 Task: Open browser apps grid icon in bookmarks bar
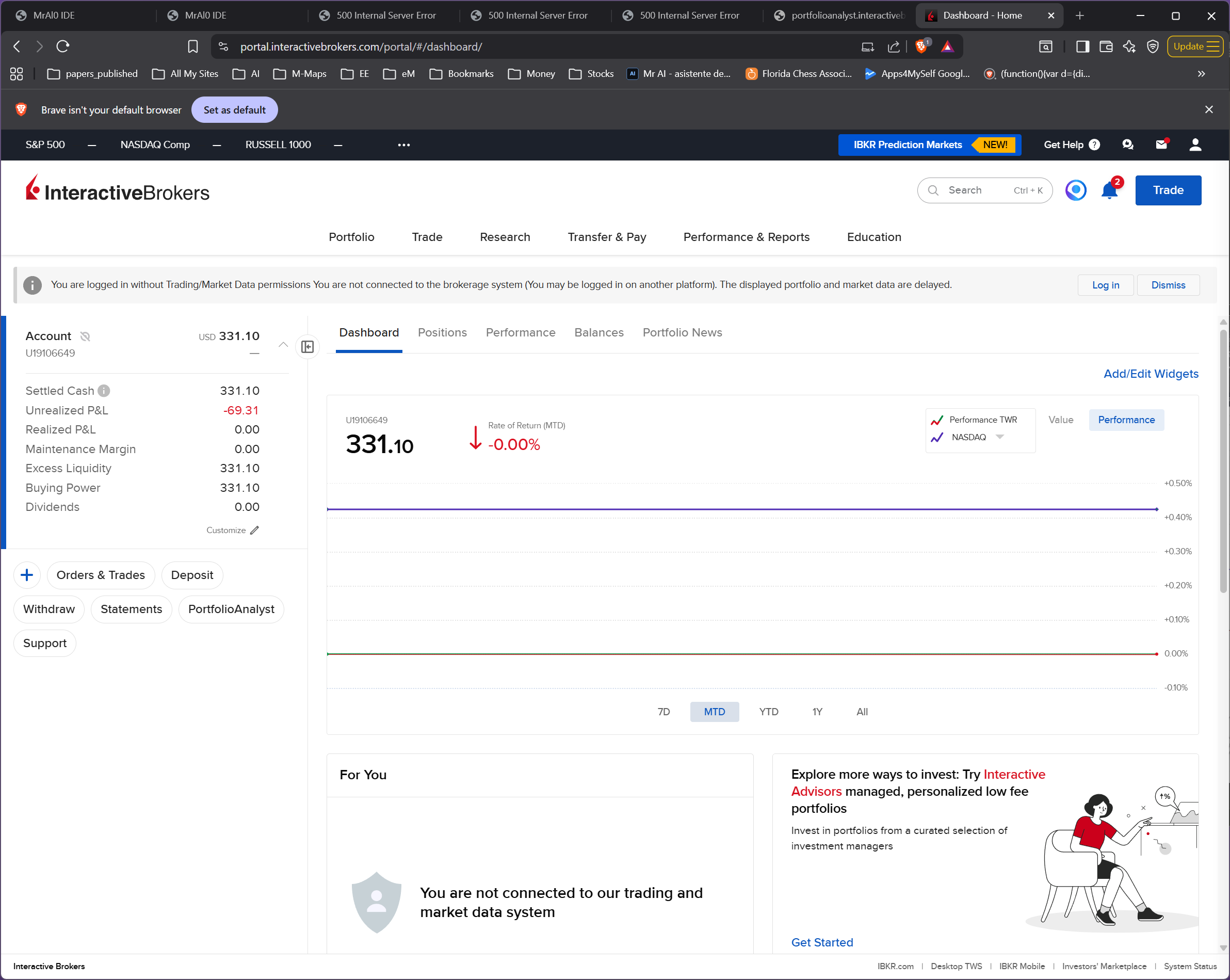[x=17, y=74]
